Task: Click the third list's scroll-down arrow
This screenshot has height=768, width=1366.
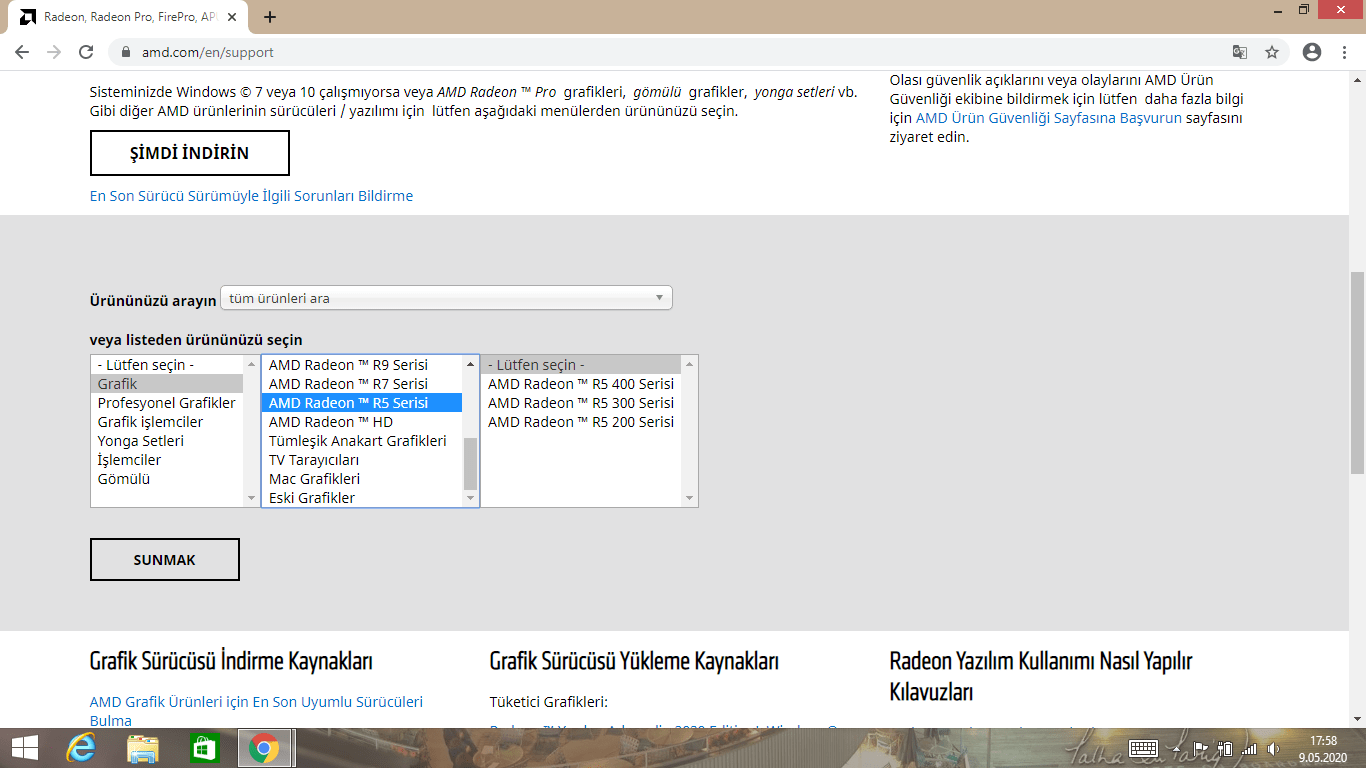Action: (689, 499)
